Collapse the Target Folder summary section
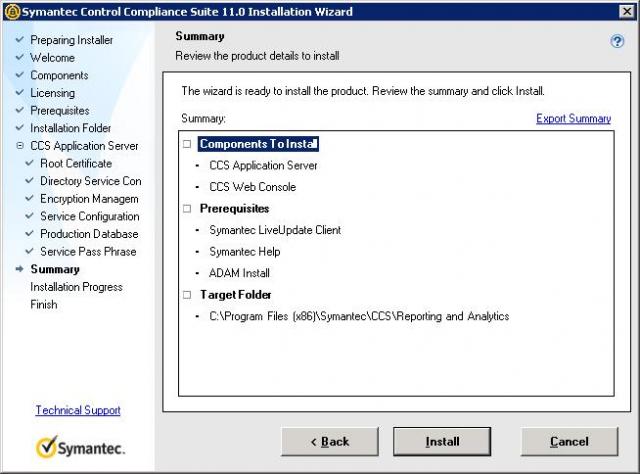 coord(187,295)
